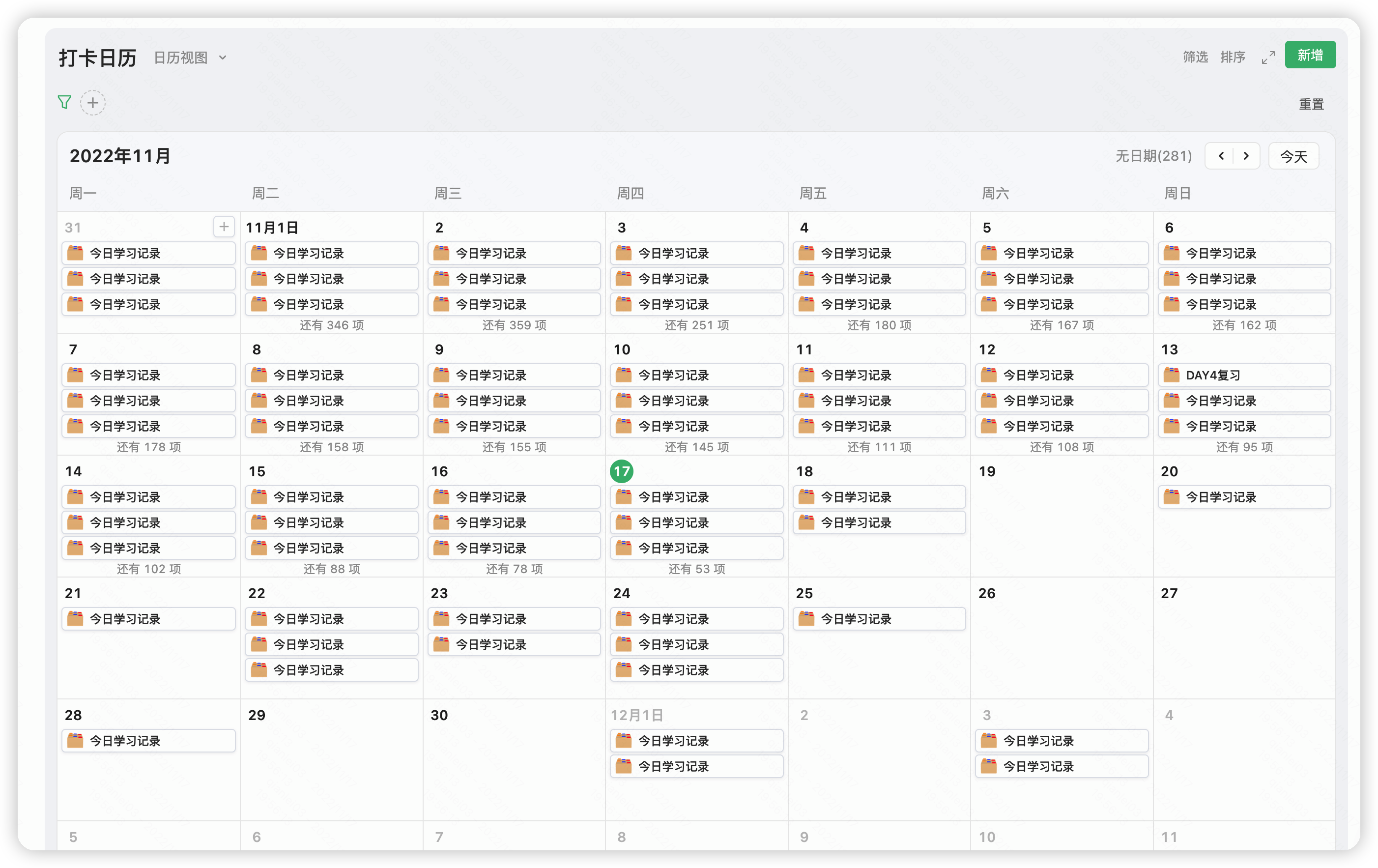
Task: Reset filters with 重置
Action: tap(1311, 104)
